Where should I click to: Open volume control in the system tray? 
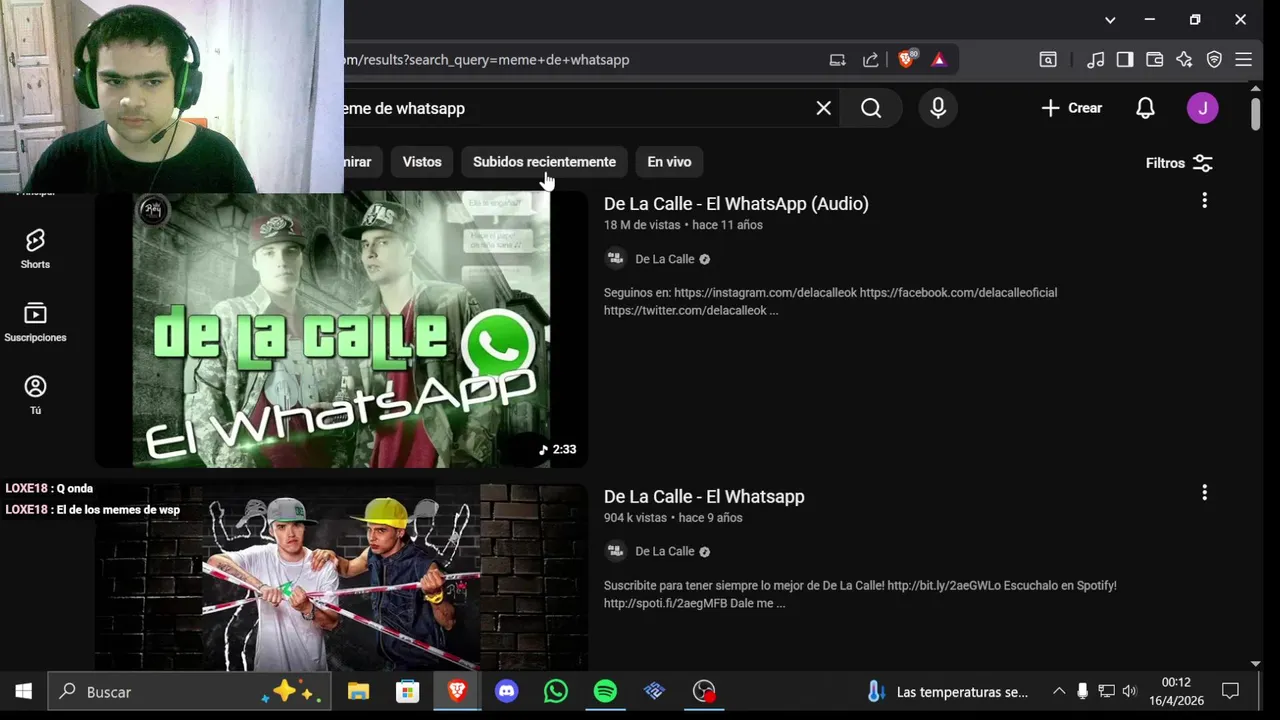coord(1130,691)
